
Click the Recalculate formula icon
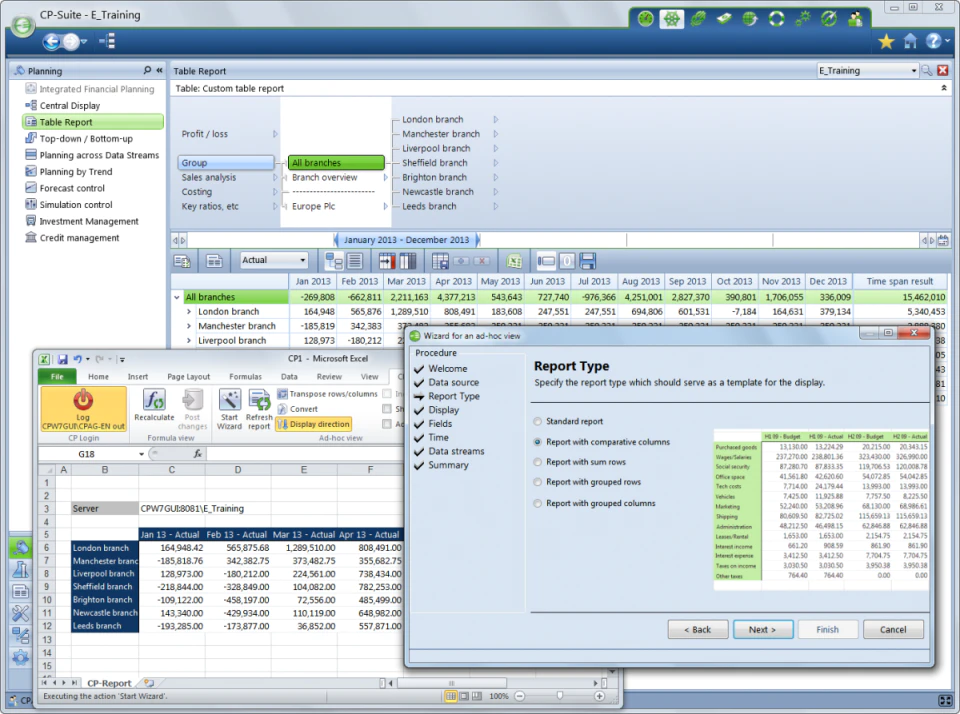pos(154,401)
